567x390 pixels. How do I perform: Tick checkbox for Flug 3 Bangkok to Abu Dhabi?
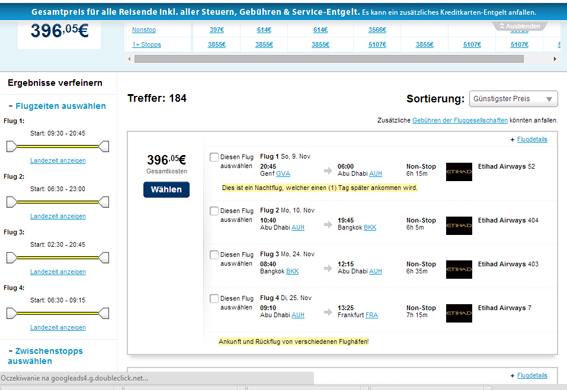[214, 254]
